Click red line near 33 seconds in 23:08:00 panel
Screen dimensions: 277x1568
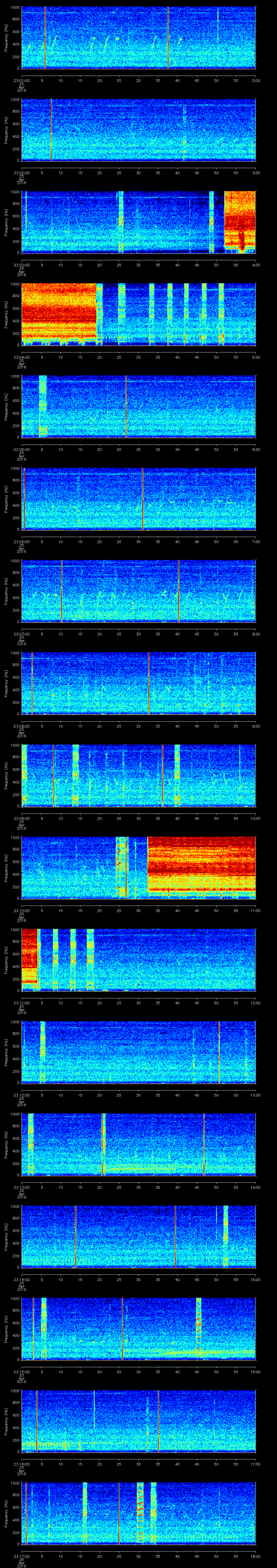click(149, 683)
